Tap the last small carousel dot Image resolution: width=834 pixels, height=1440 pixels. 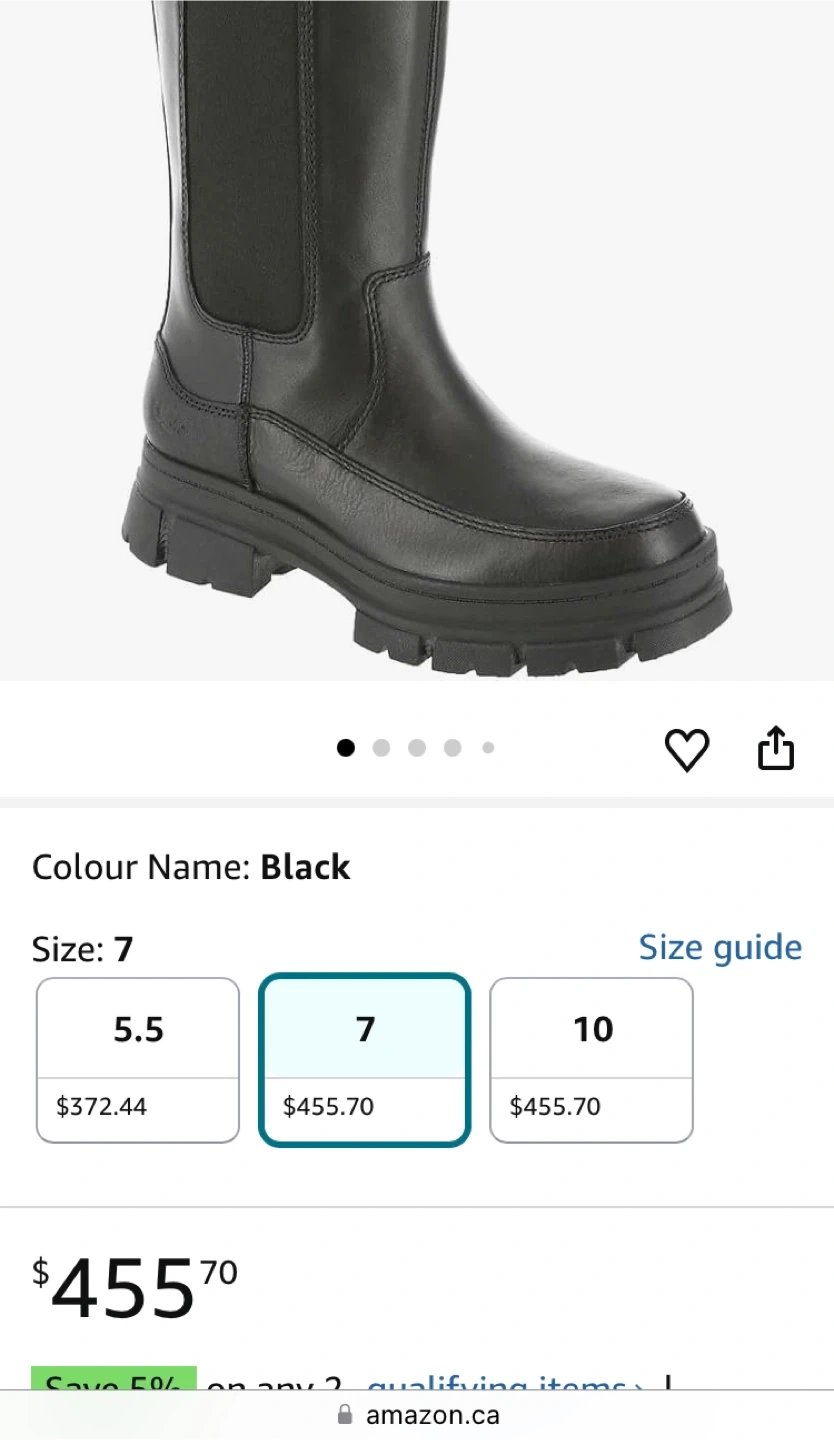488,748
